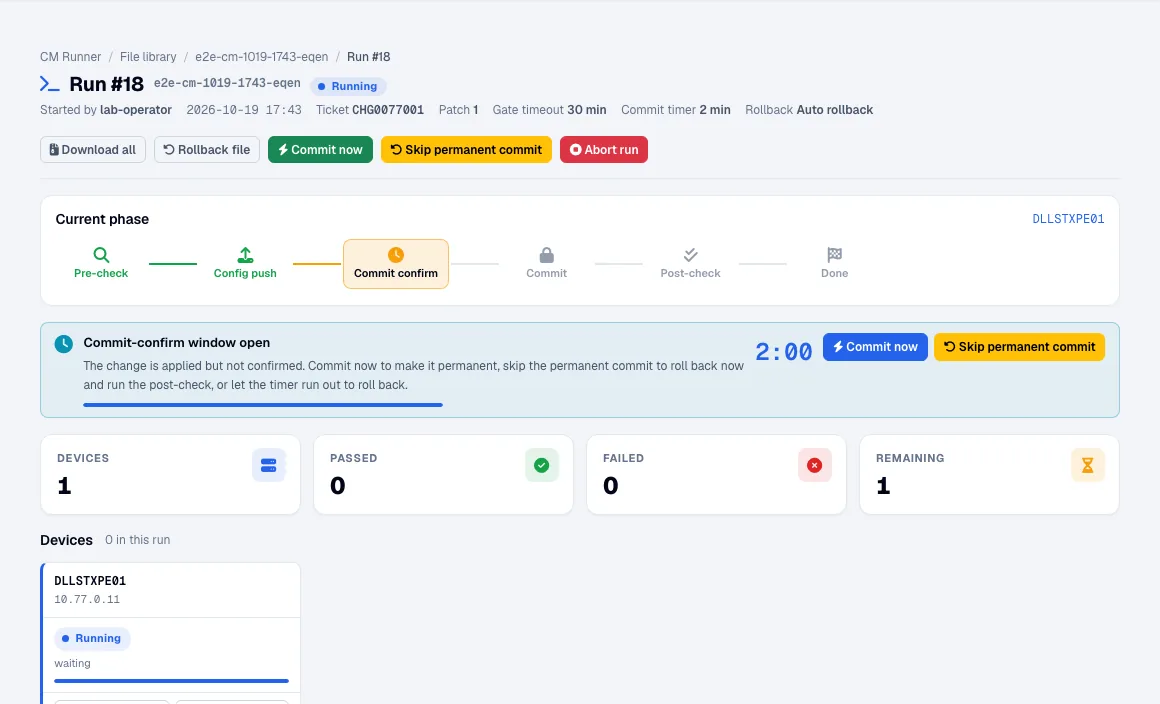Open CM Runner breadcrumb link
Screen dimensions: 1160x704
[x=70, y=57]
